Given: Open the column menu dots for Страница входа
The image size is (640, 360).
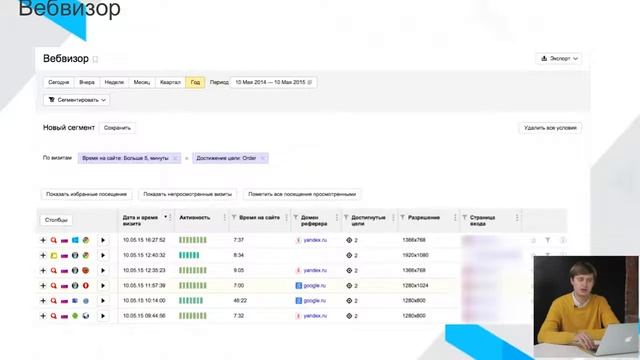Looking at the screenshot, I should coord(517,218).
